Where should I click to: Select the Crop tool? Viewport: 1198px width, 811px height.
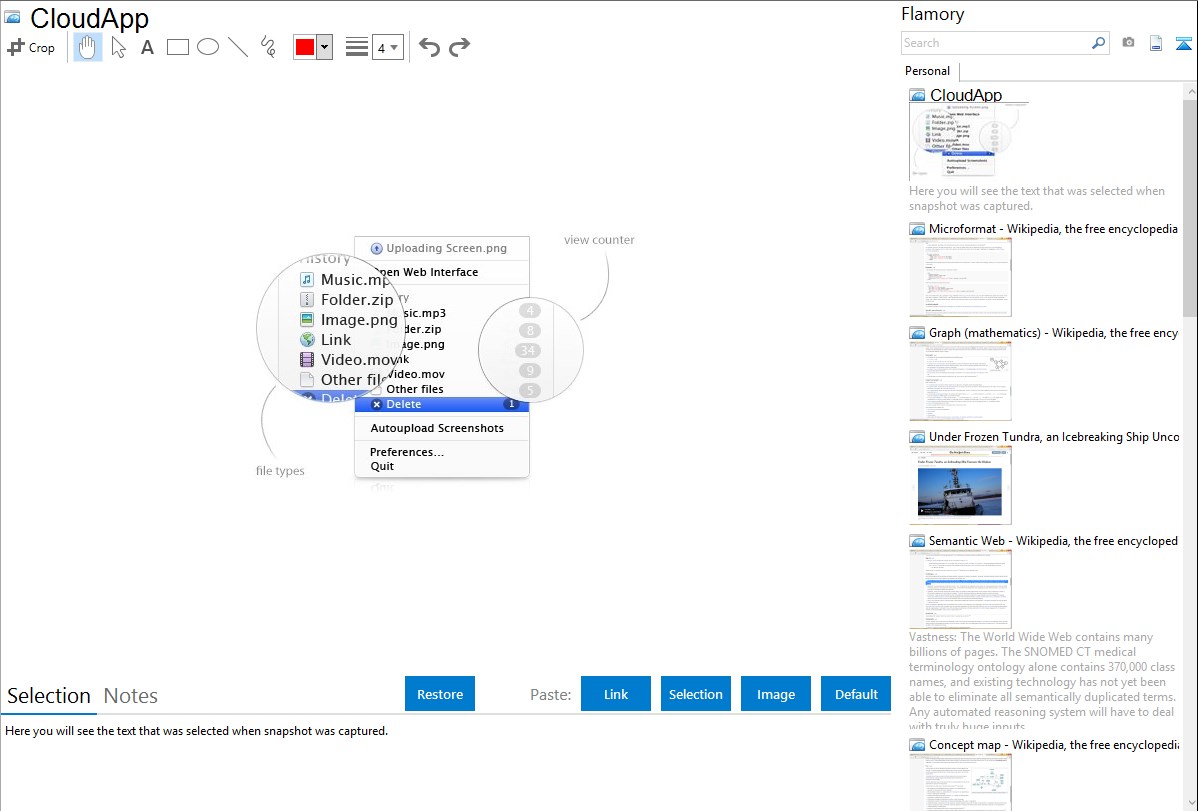(x=31, y=47)
